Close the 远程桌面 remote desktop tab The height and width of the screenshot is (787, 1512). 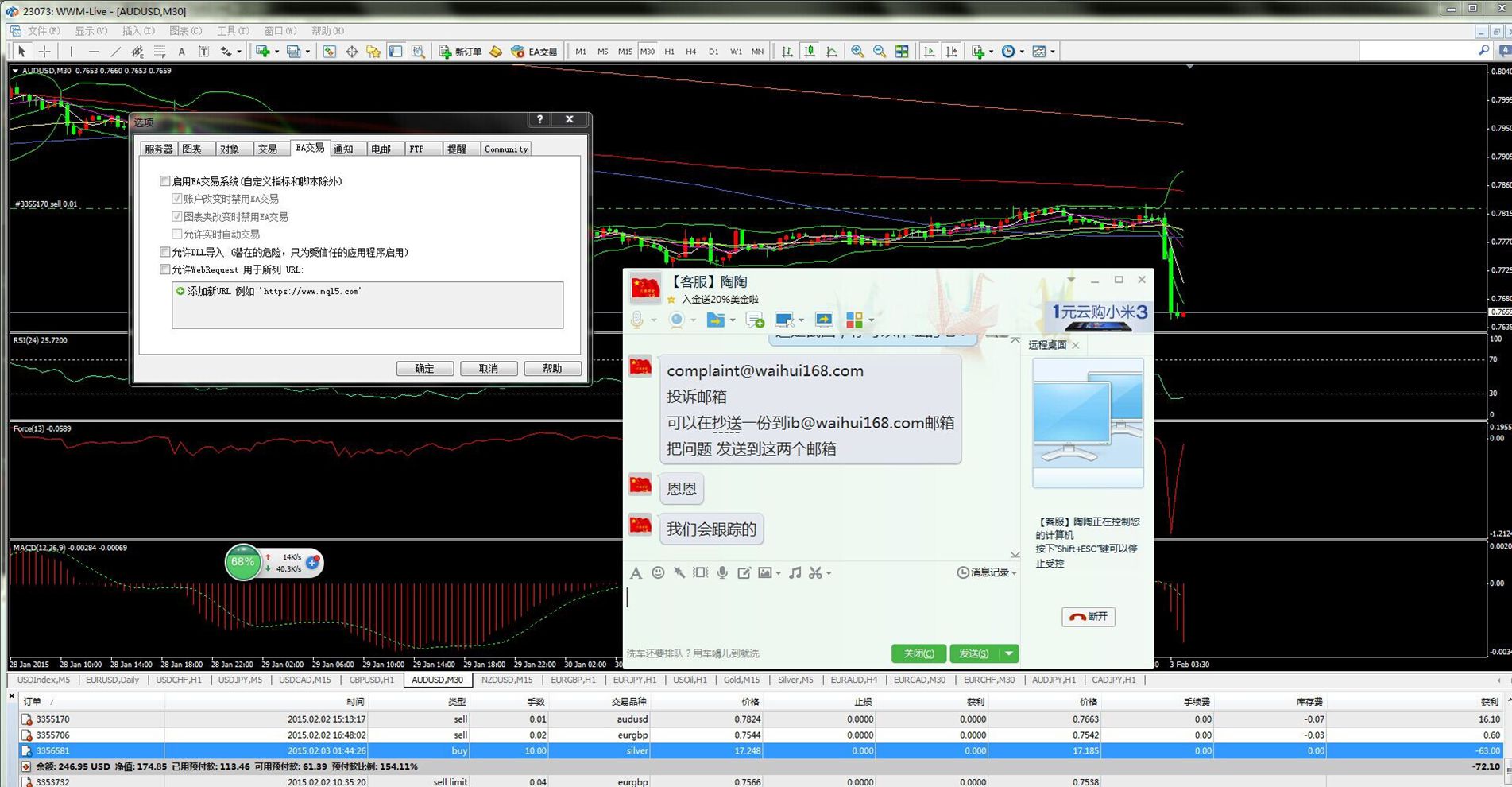(1076, 345)
